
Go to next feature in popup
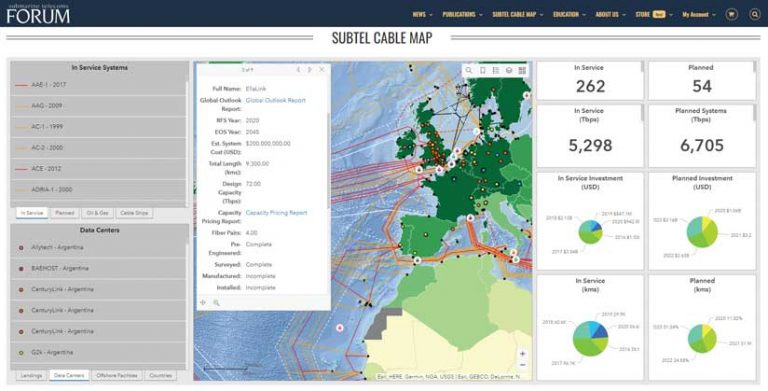click(310, 70)
